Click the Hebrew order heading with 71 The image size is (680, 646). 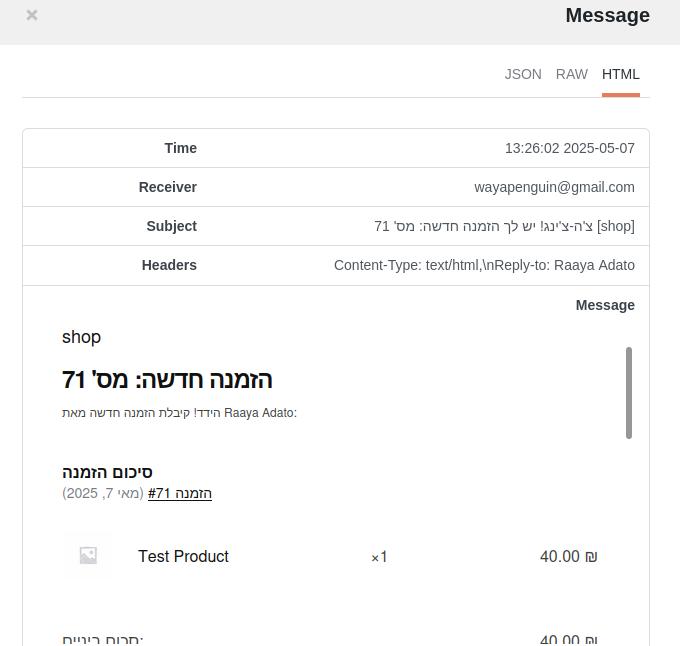coord(167,380)
